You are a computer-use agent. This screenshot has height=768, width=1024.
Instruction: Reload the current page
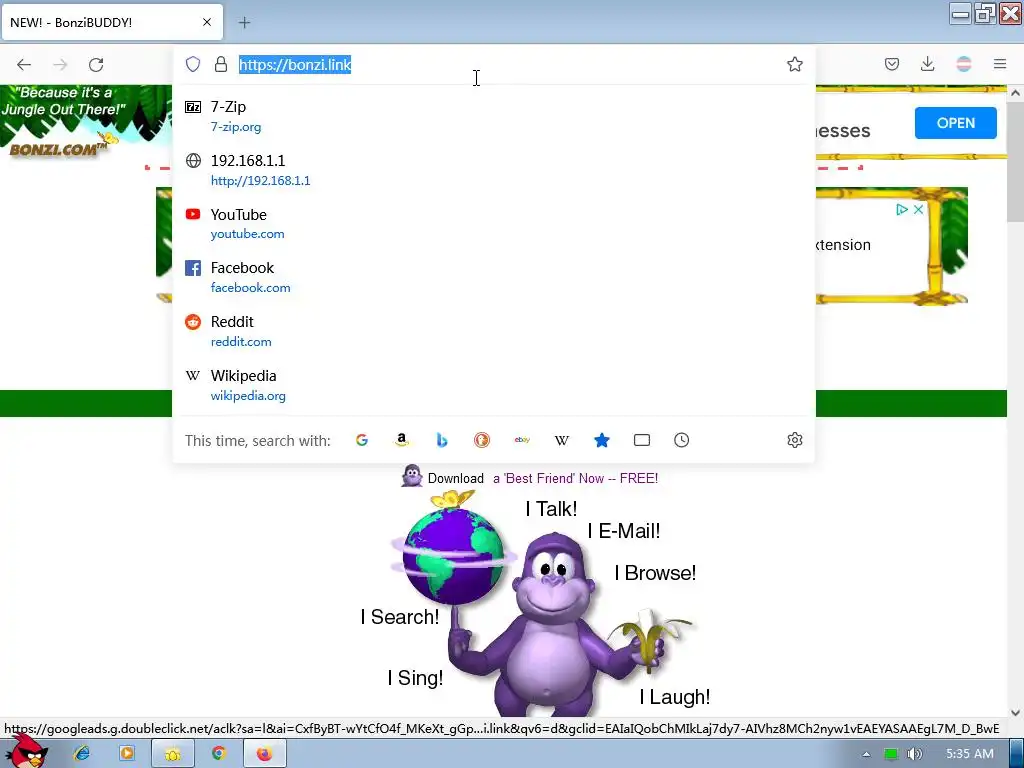(x=96, y=65)
